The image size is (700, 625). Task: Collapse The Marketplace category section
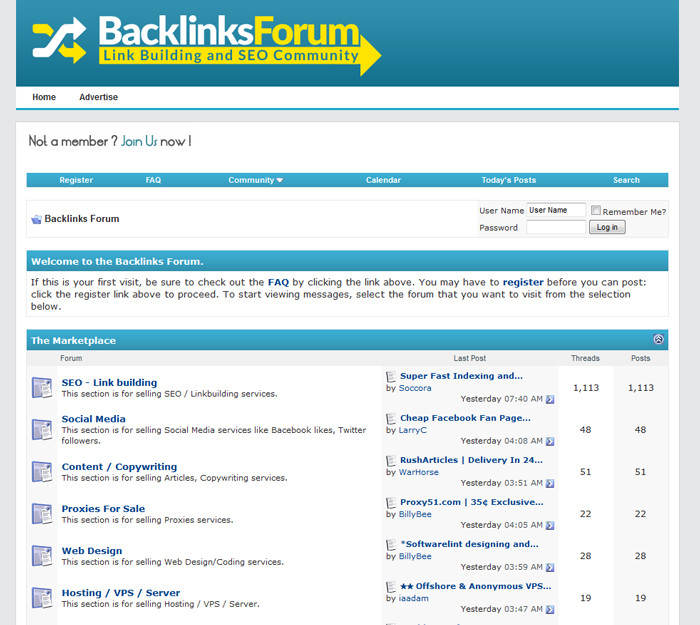coord(658,339)
